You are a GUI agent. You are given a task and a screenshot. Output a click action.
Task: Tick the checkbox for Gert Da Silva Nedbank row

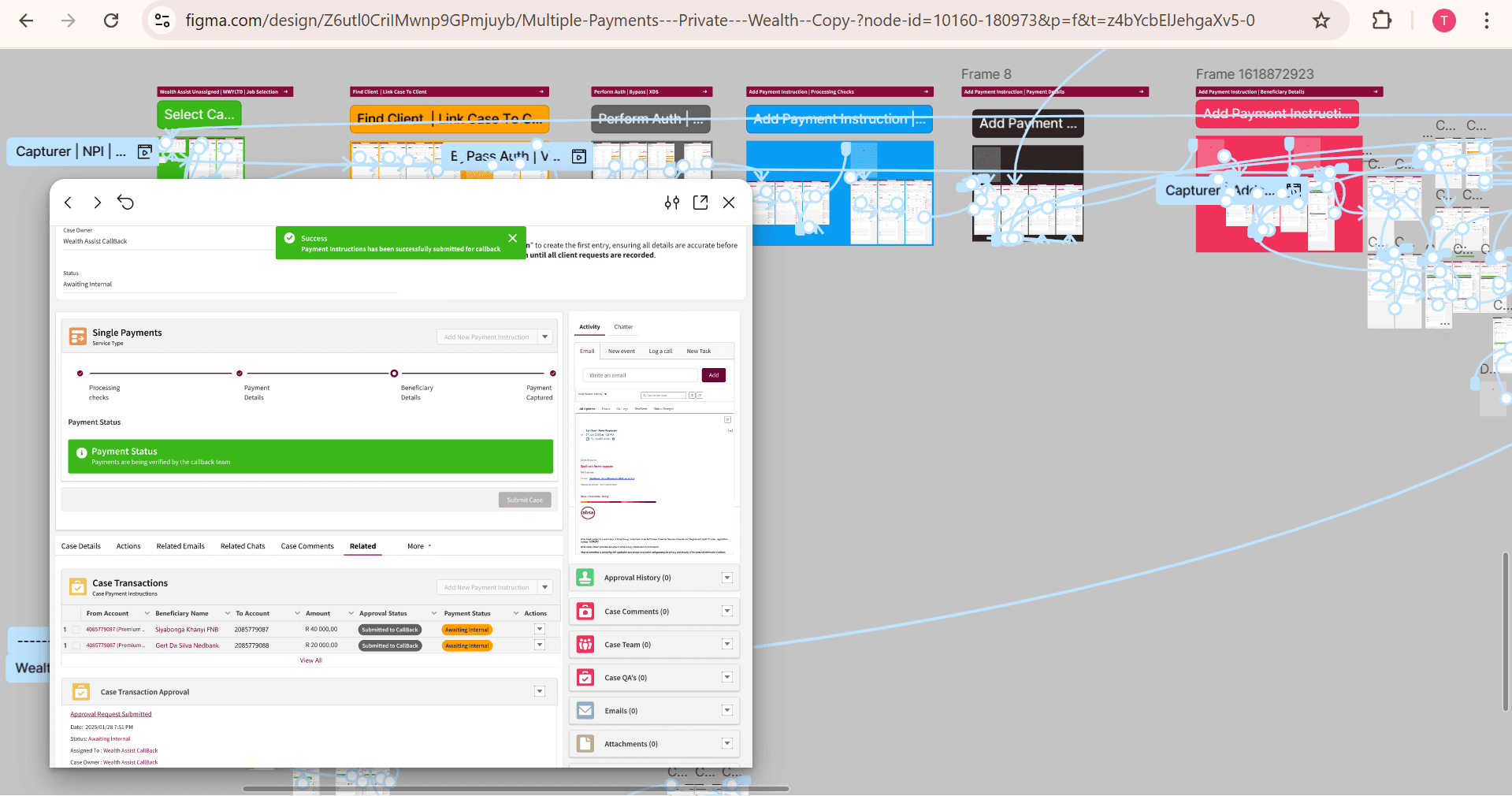point(76,645)
